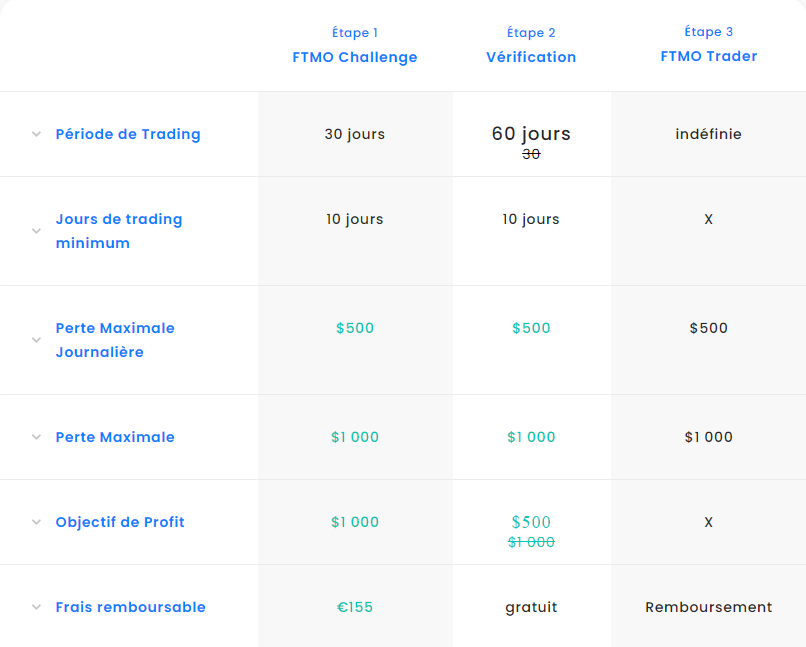Click $500 daily loss under Vérification

click(531, 328)
